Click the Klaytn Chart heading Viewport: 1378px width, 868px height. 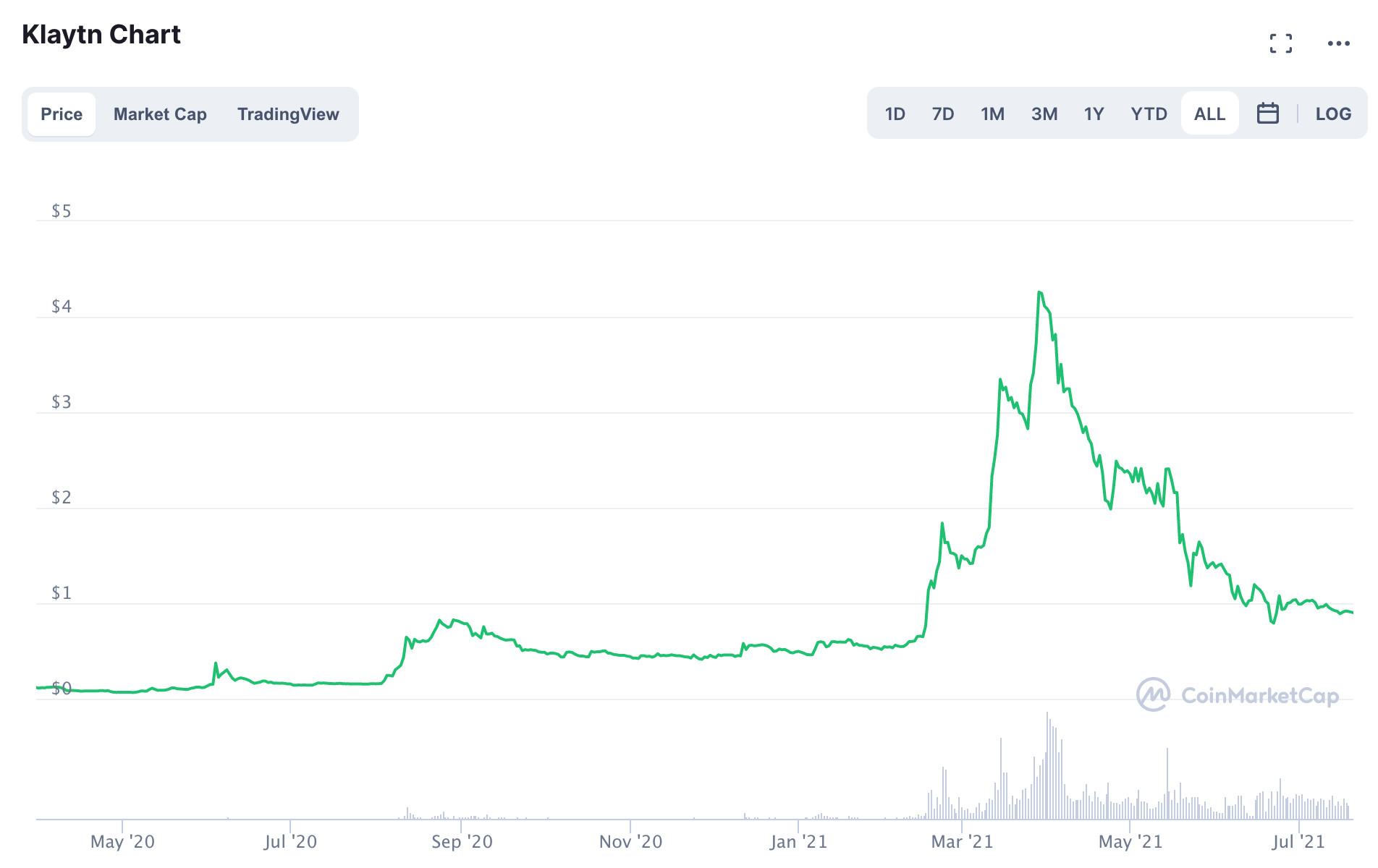tap(101, 35)
